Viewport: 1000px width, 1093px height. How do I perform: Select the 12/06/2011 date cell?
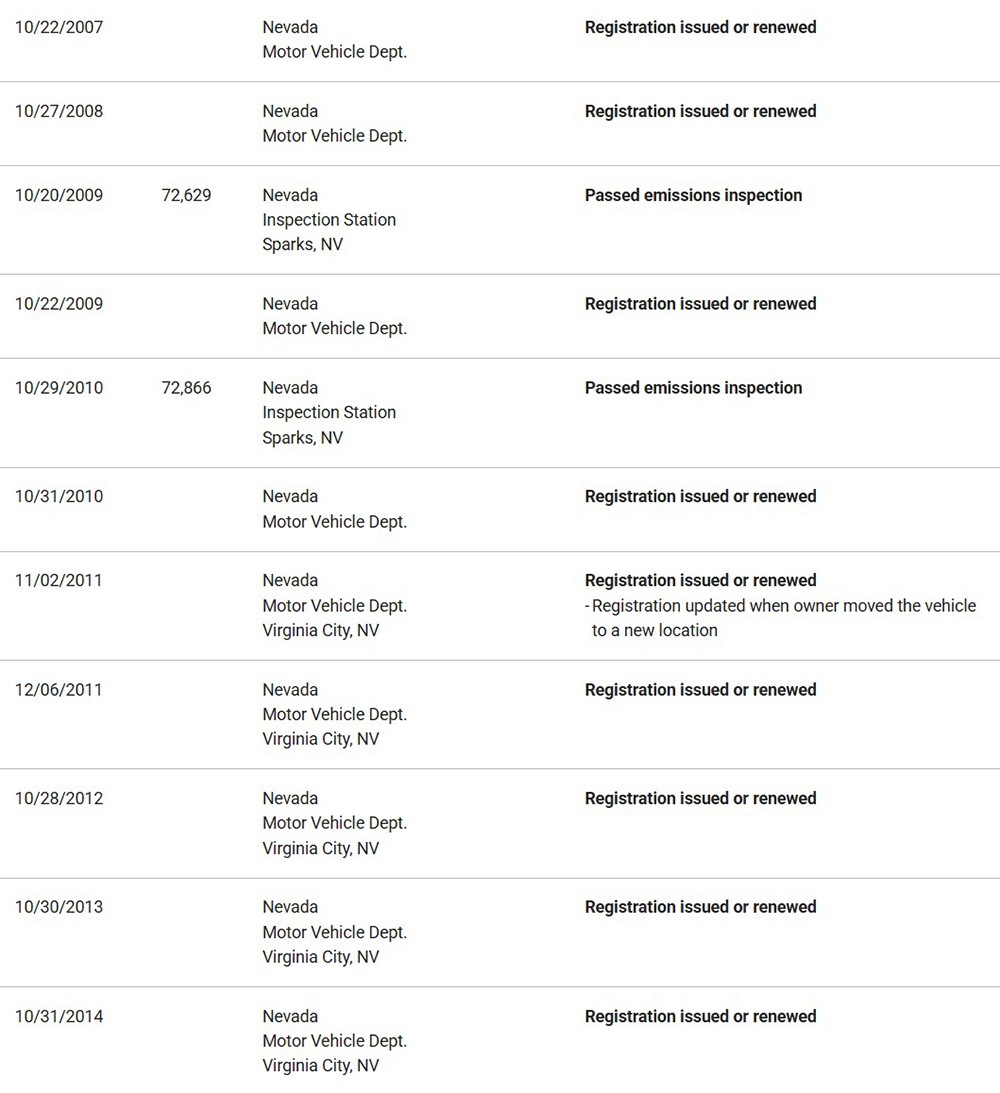[58, 690]
